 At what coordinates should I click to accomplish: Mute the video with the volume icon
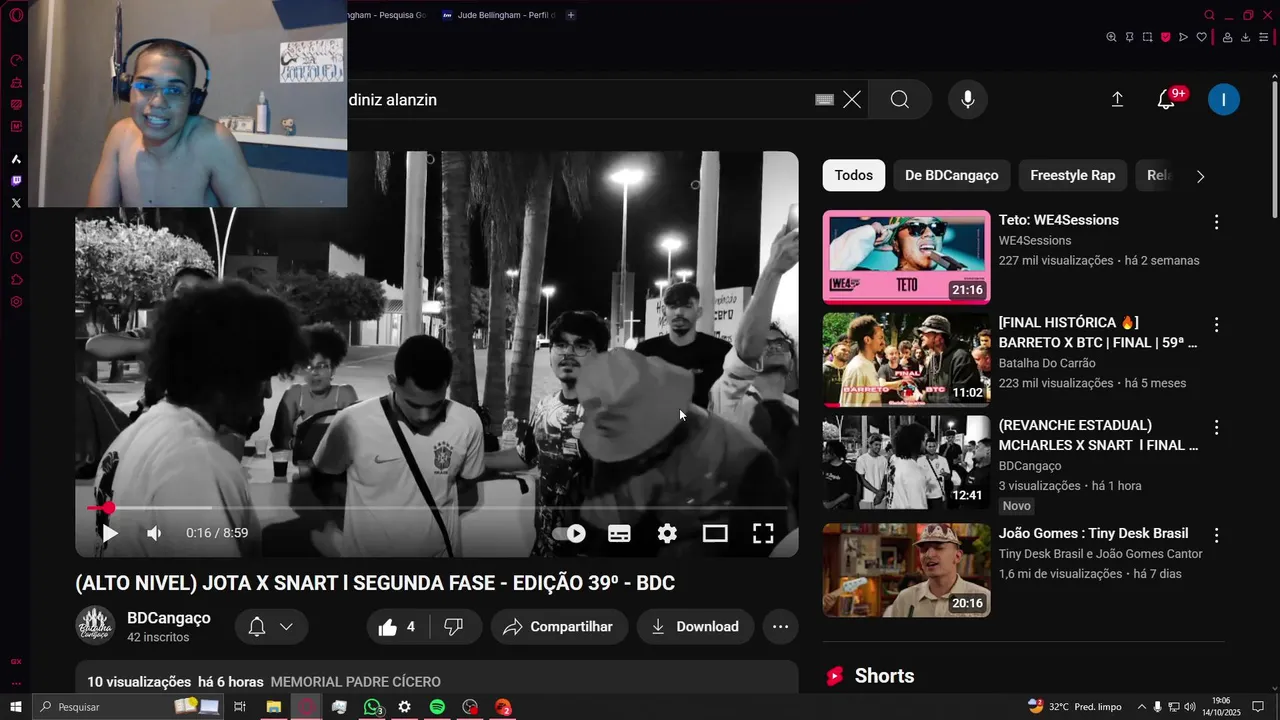154,533
